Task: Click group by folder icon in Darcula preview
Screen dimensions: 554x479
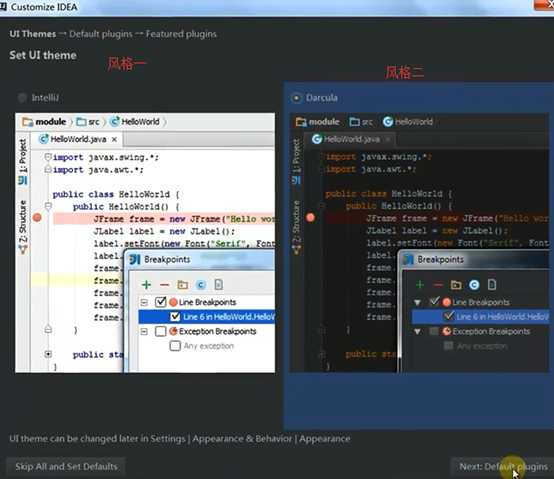Action: pyautogui.click(x=456, y=285)
